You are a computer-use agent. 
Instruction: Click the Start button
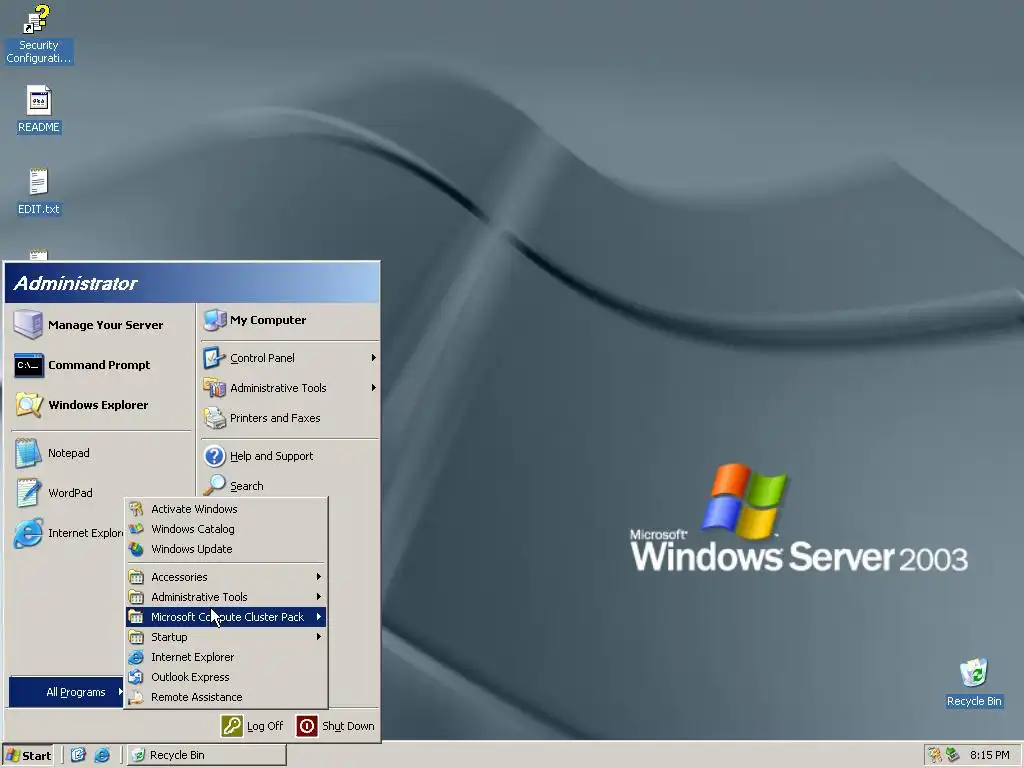point(27,756)
